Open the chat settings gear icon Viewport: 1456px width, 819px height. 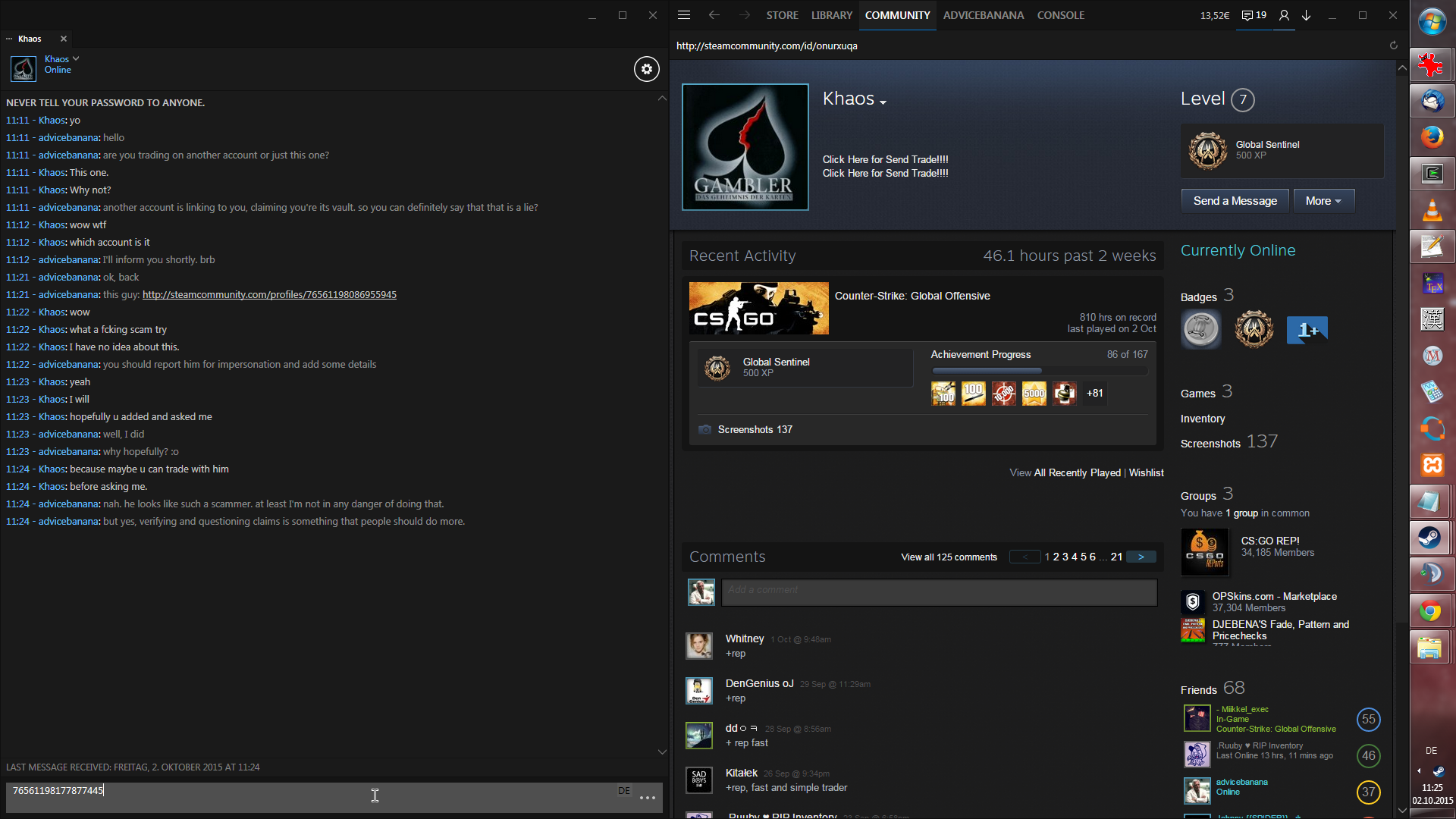[x=646, y=69]
